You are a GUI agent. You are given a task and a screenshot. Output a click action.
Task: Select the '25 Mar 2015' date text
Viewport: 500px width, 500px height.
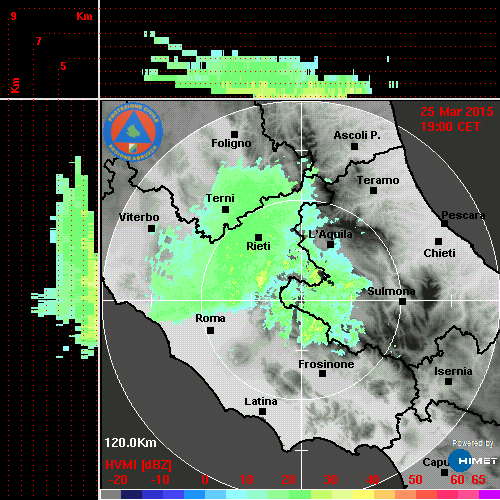tap(457, 112)
